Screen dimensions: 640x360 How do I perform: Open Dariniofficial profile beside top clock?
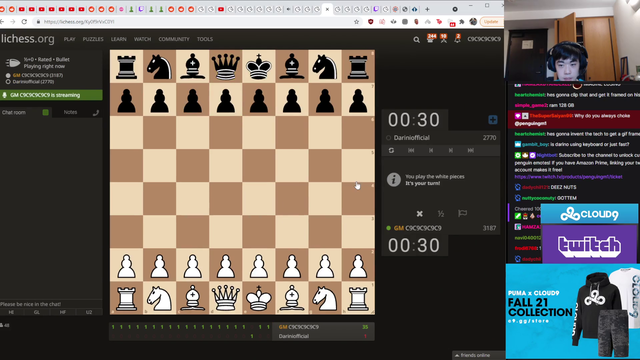411,138
